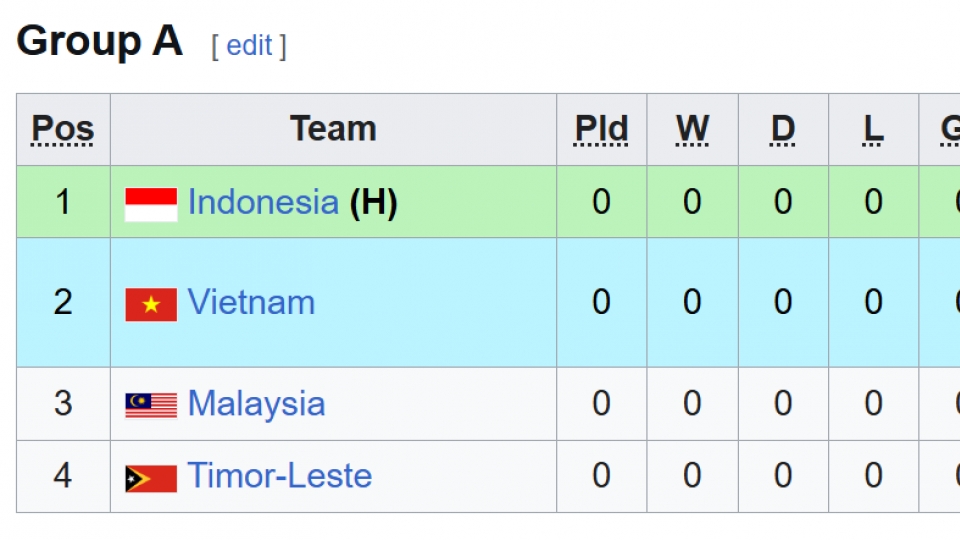Click the Pld column header
The height and width of the screenshot is (540, 960).
[x=601, y=129]
